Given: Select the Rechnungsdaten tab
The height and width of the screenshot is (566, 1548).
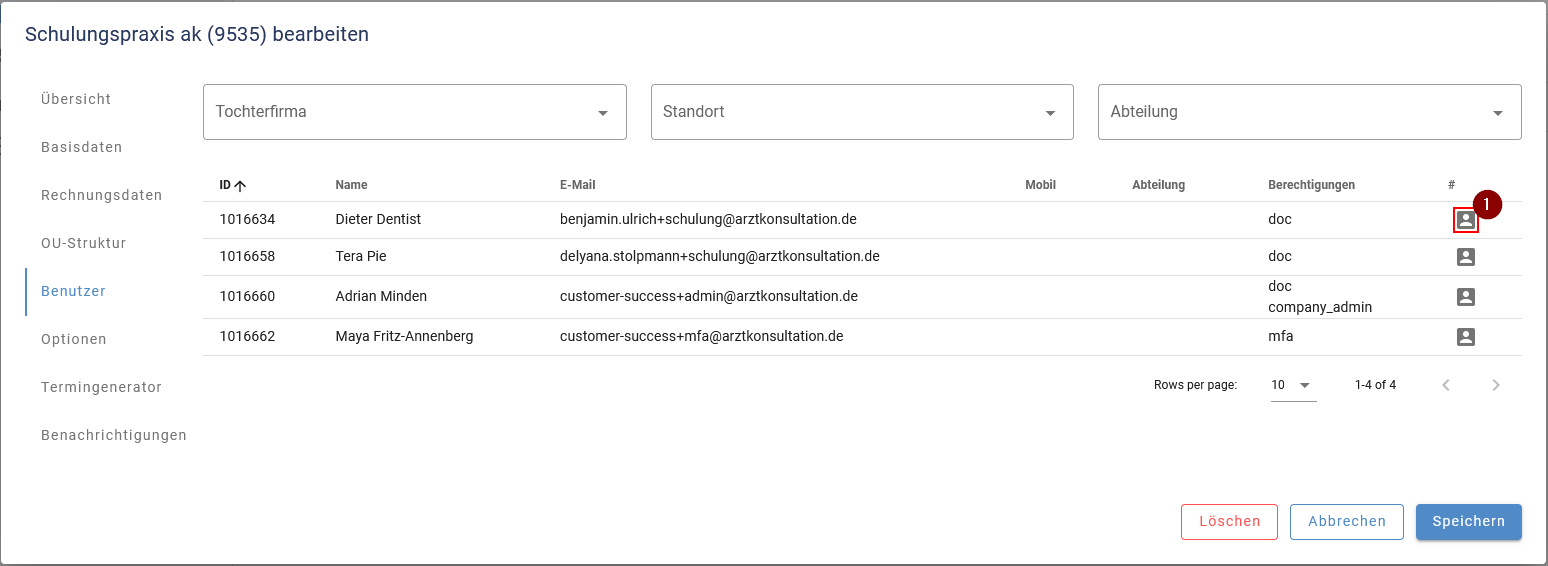Looking at the screenshot, I should pos(101,195).
